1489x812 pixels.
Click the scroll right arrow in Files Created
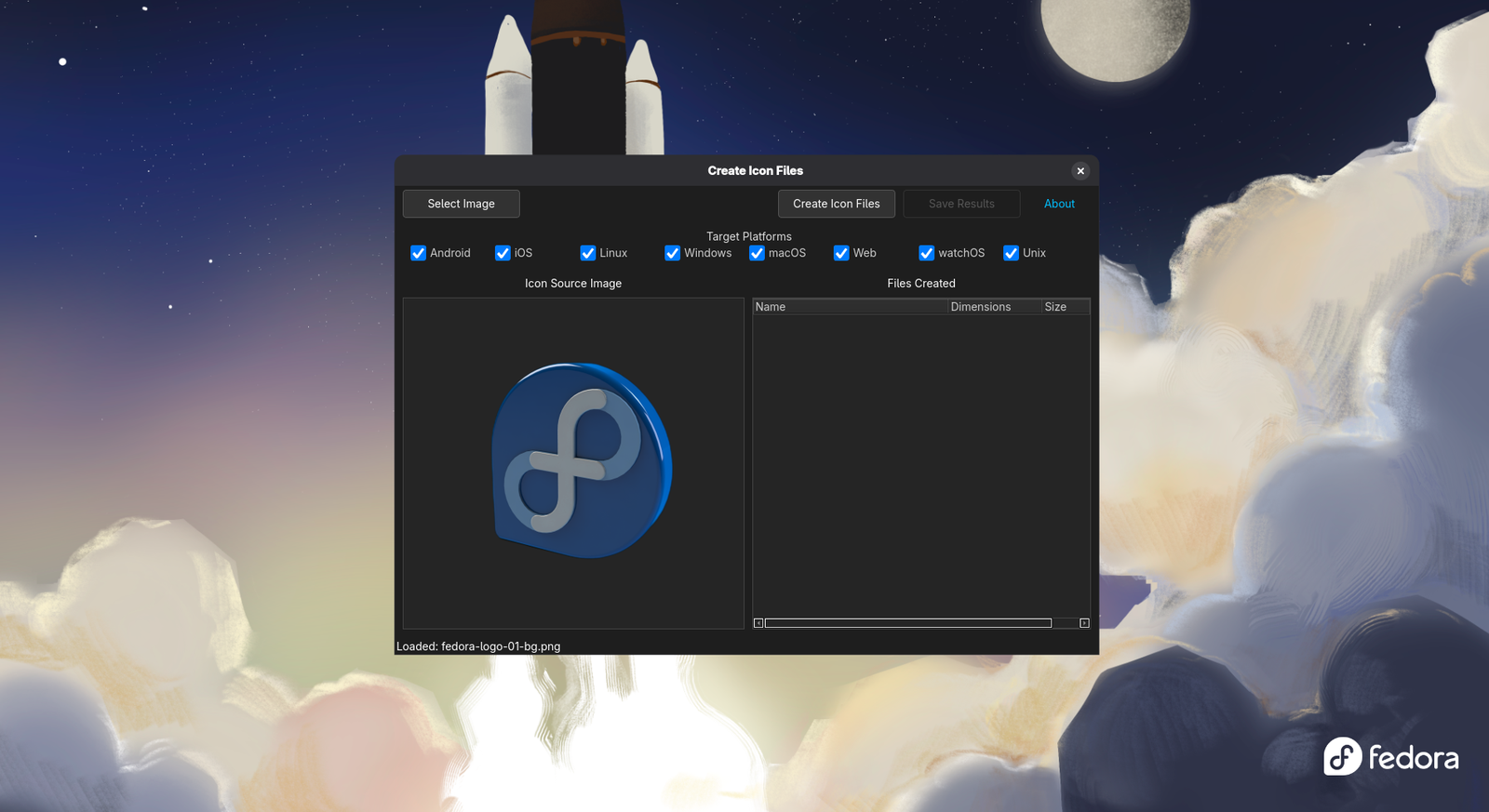click(1084, 623)
